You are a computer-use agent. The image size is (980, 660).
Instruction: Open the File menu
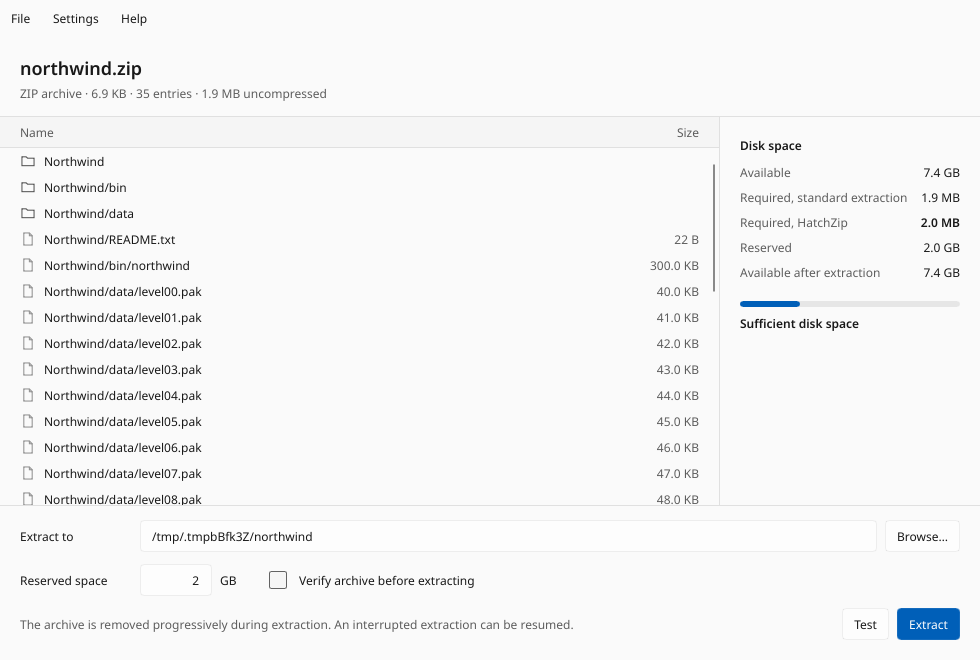[21, 19]
